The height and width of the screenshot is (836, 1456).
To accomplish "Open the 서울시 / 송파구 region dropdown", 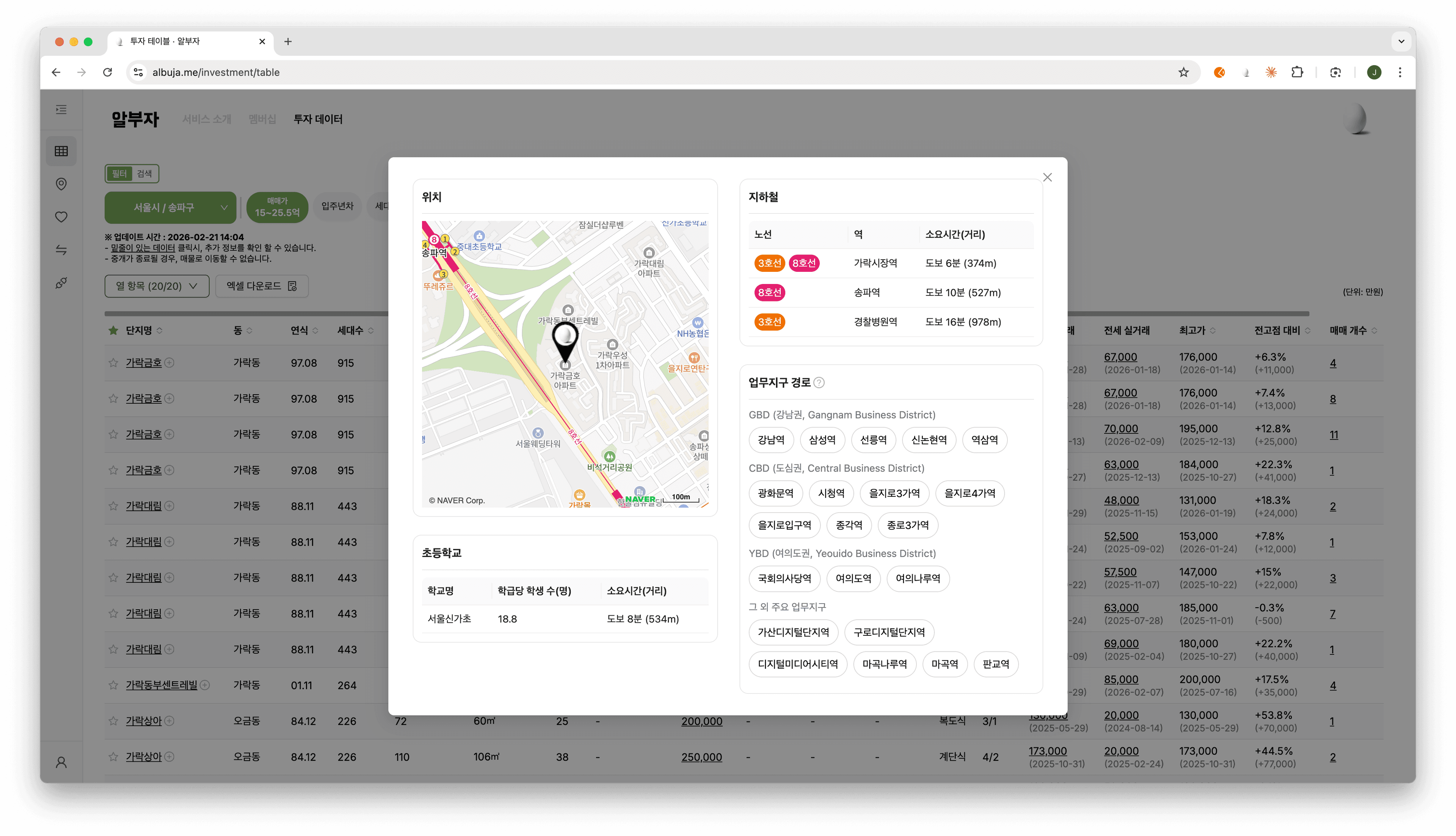I will coord(171,207).
